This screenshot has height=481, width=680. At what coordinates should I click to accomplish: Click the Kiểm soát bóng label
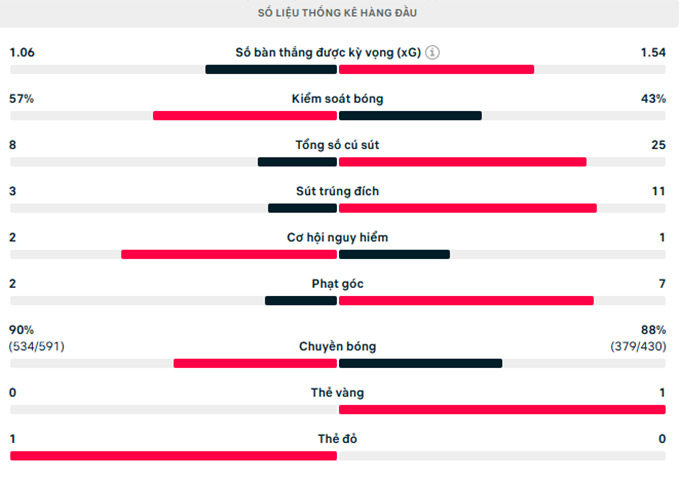click(337, 99)
